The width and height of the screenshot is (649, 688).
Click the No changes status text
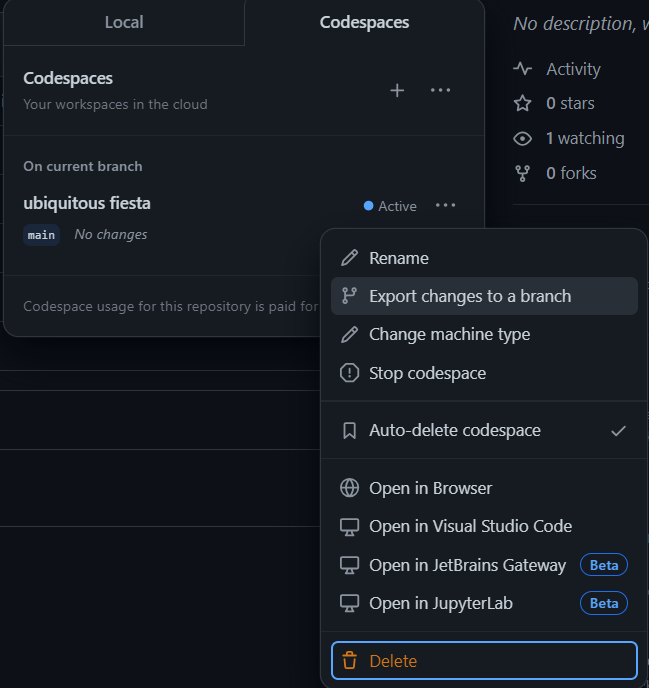pos(111,235)
